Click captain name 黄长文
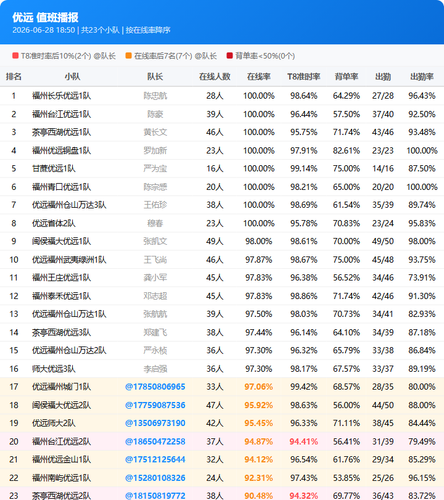Image resolution: width=444 pixels, height=500 pixels. click(x=155, y=132)
